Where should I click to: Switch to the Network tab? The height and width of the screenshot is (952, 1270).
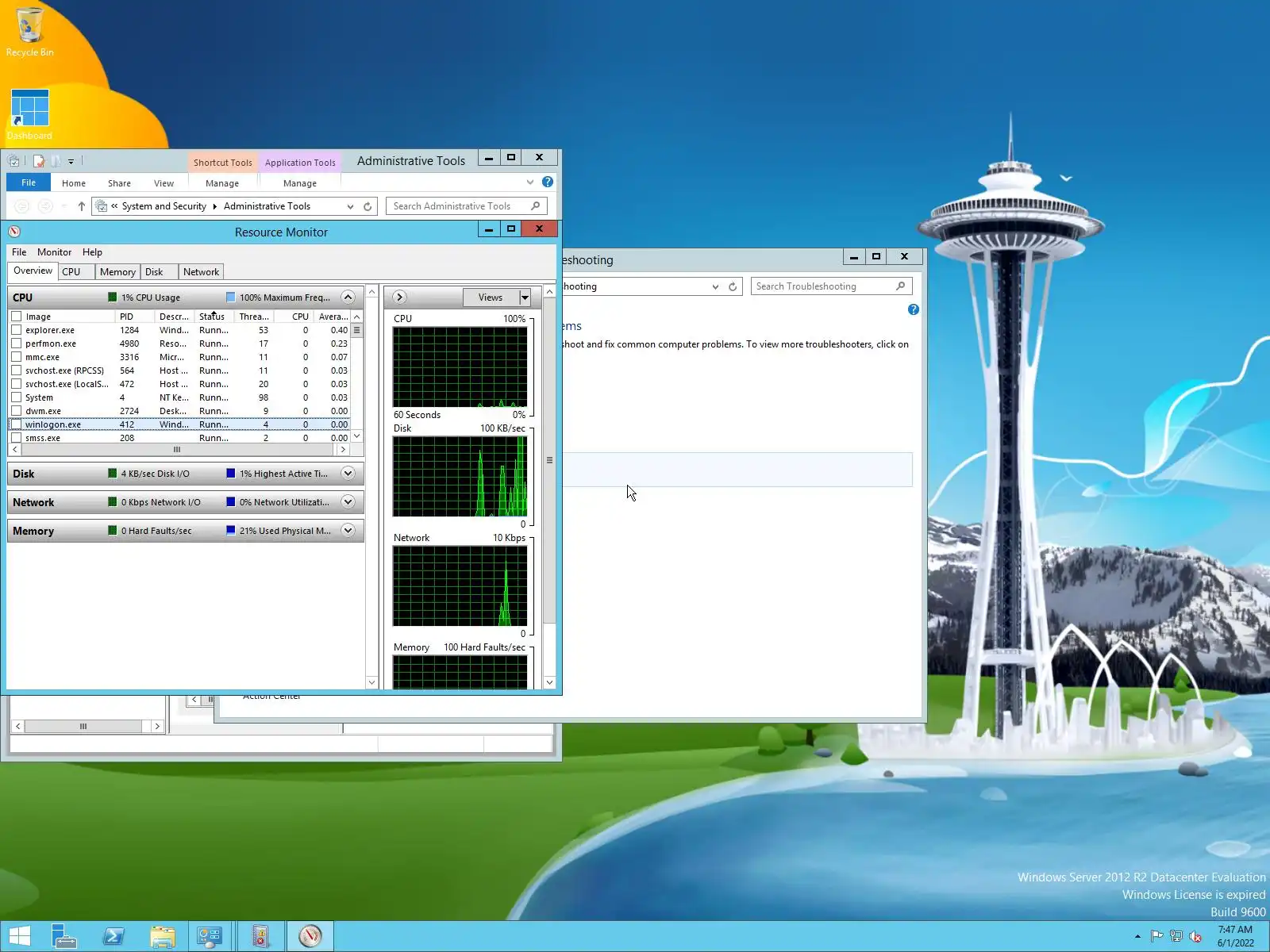click(201, 272)
